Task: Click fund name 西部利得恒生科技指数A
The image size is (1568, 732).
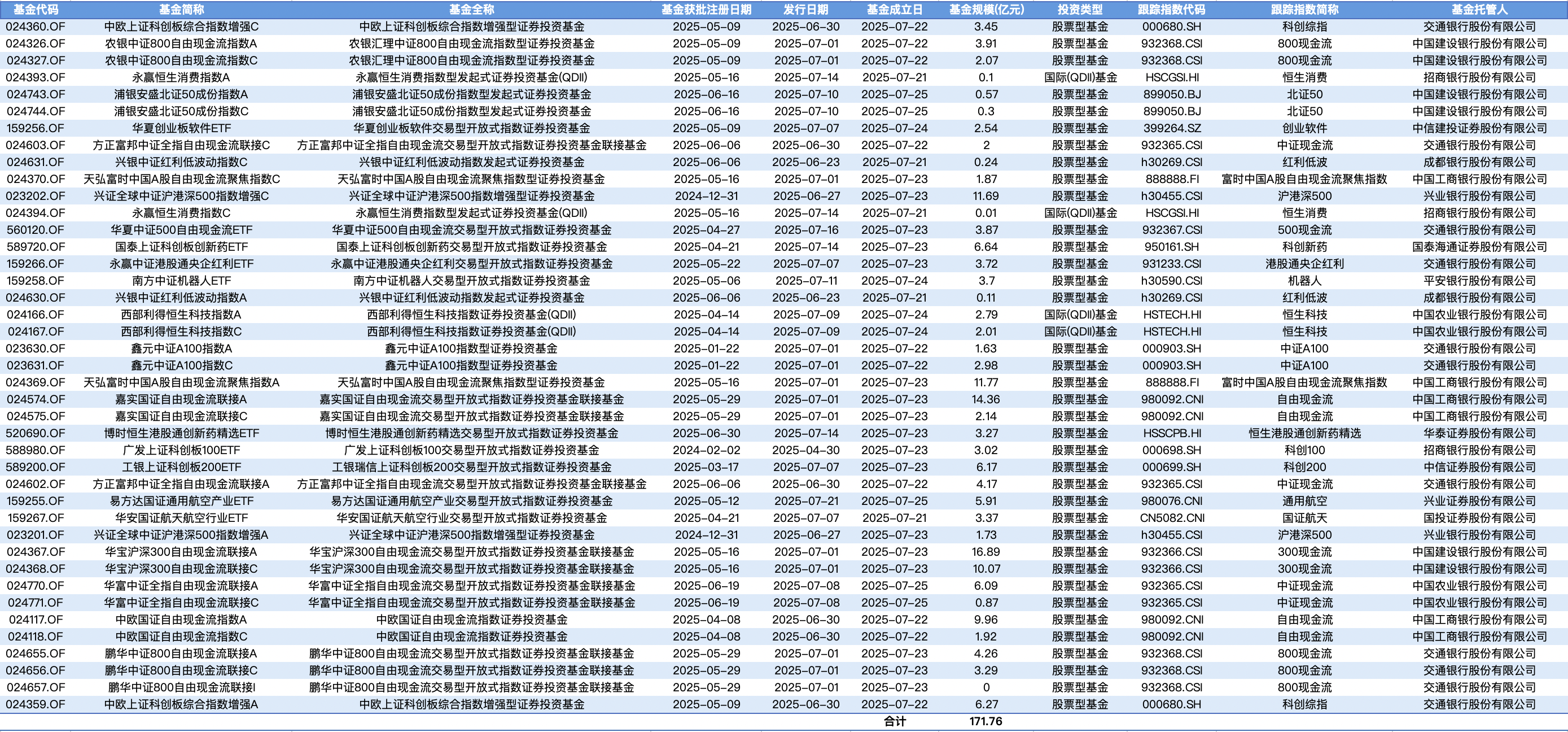Action: pyautogui.click(x=181, y=315)
